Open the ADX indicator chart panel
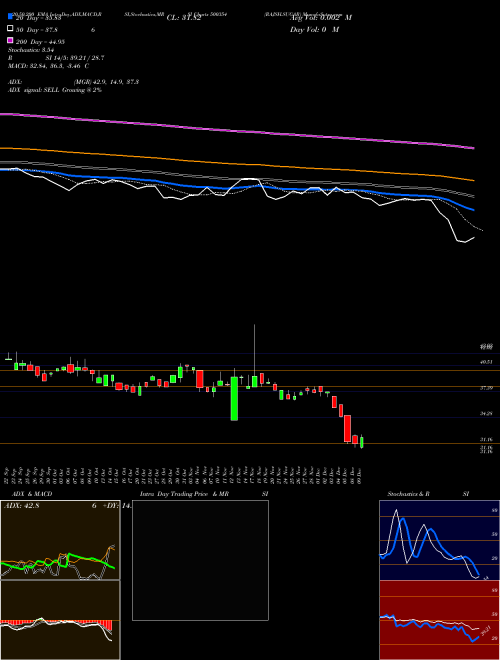 click(60, 540)
